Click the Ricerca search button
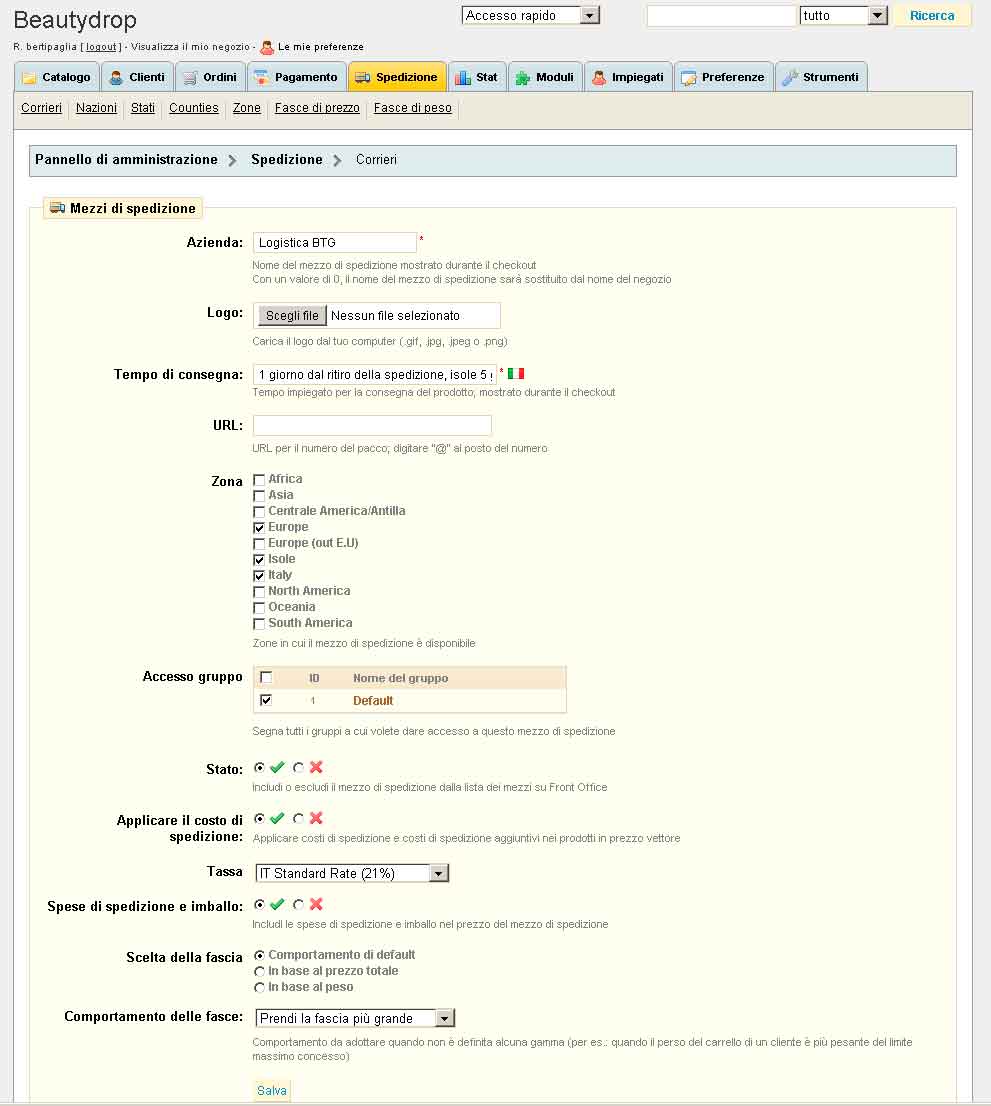Screen dimensions: 991x1106 pyautogui.click(x=932, y=16)
